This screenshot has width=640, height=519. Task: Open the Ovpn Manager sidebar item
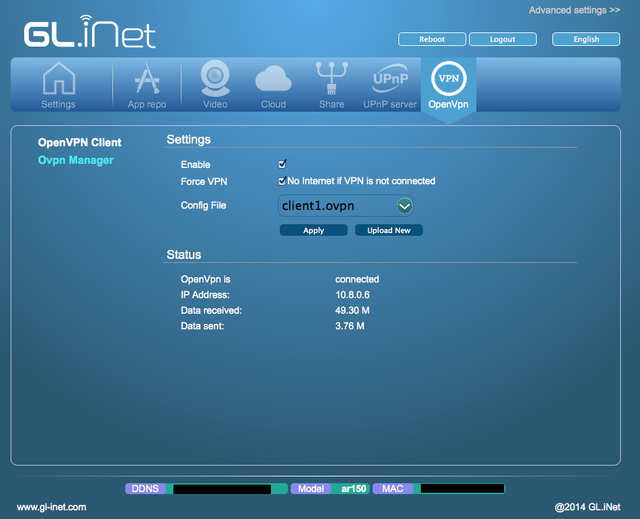click(x=76, y=160)
